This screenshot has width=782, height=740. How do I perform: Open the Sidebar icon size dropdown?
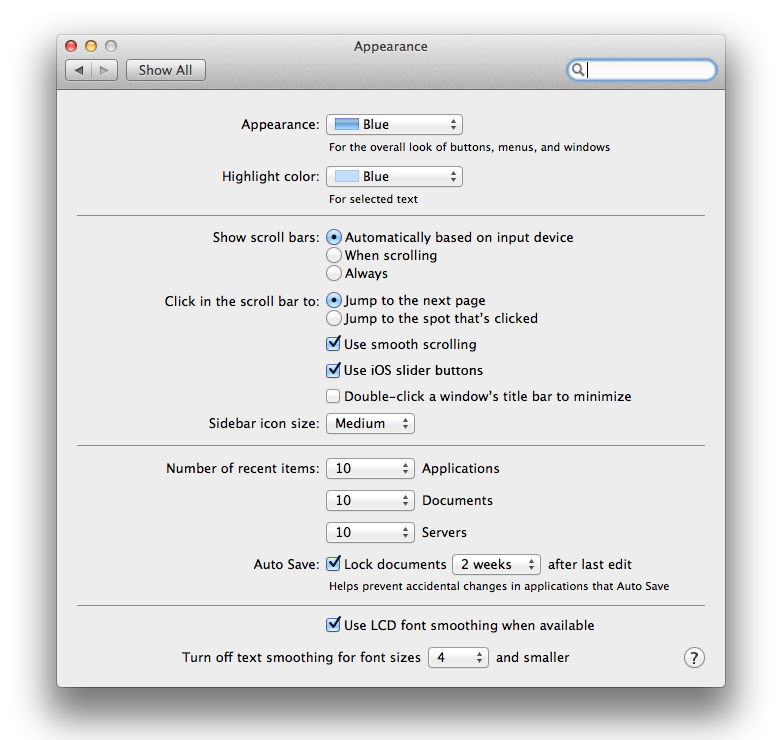point(370,424)
